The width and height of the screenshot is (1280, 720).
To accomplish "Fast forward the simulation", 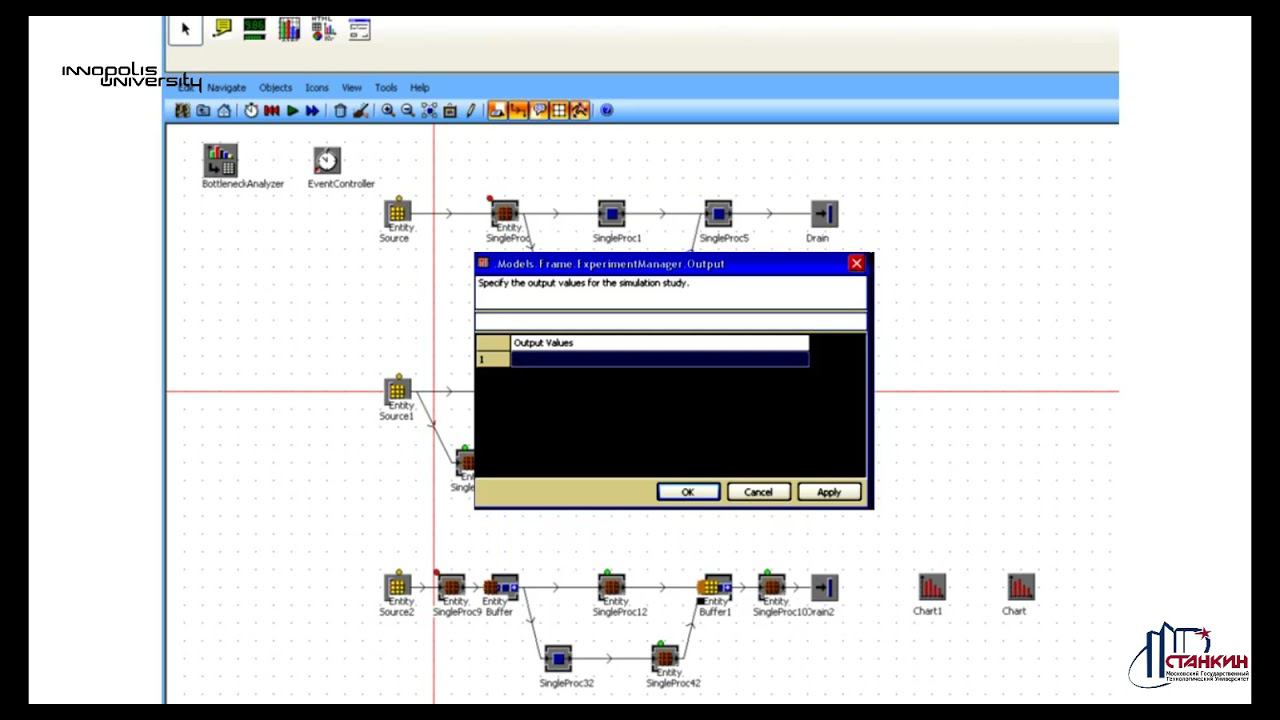I will (312, 111).
